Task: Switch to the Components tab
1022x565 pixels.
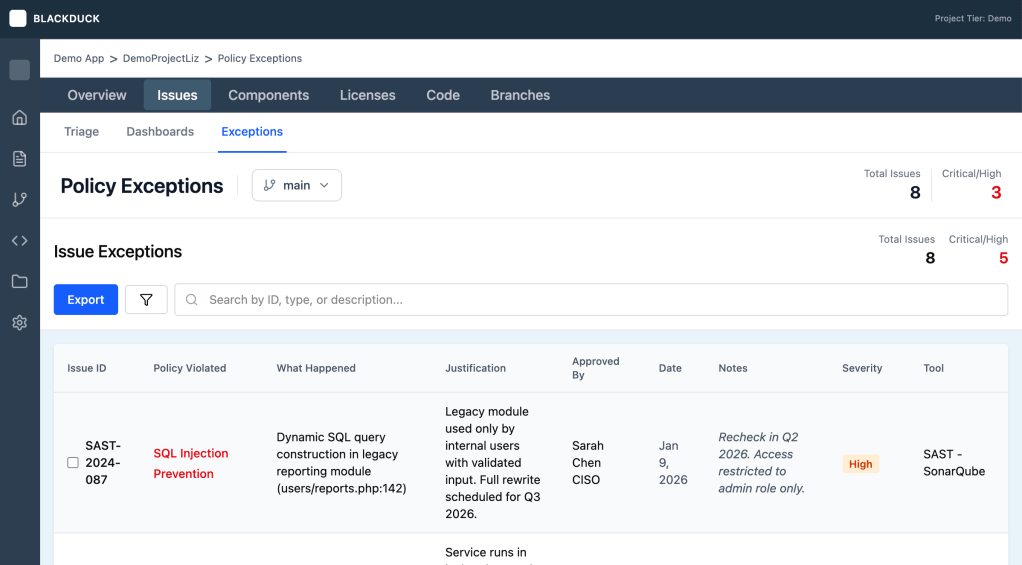Action: [x=268, y=95]
